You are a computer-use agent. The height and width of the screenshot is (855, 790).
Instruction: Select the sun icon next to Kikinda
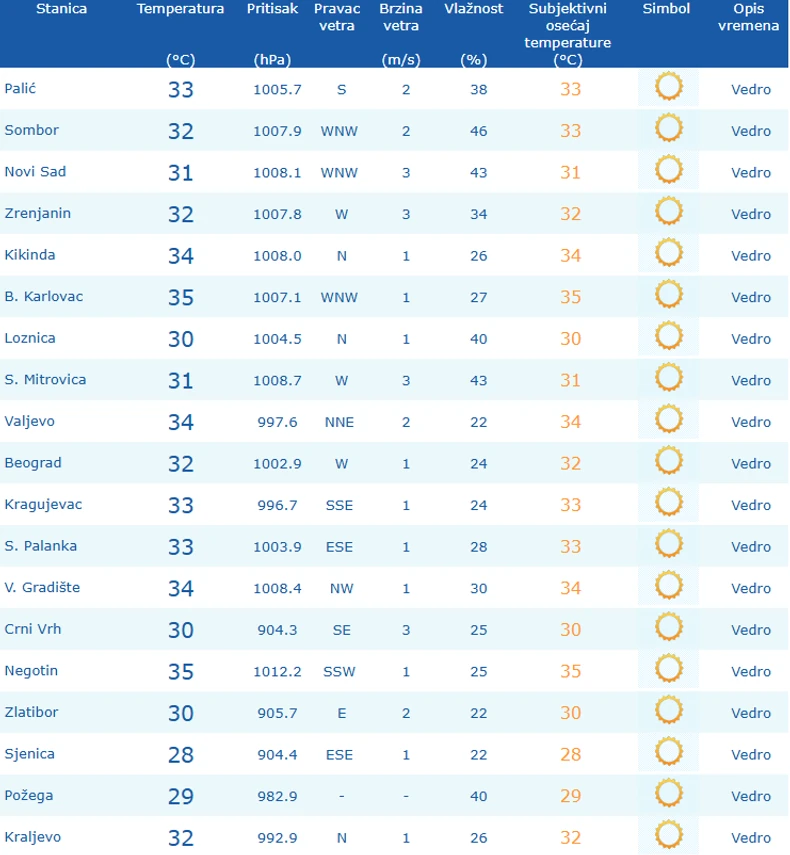pyautogui.click(x=668, y=254)
